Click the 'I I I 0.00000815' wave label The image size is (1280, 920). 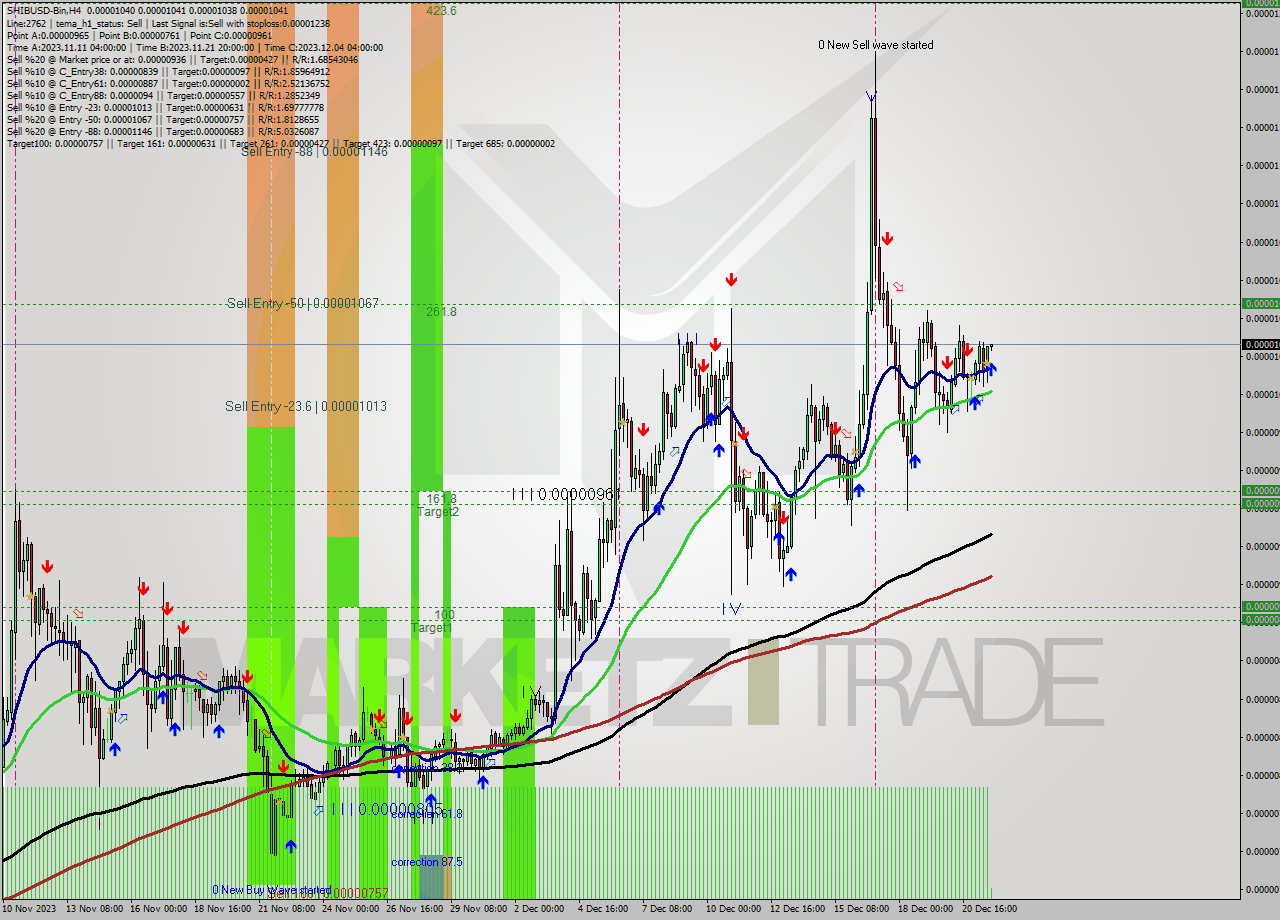point(386,809)
